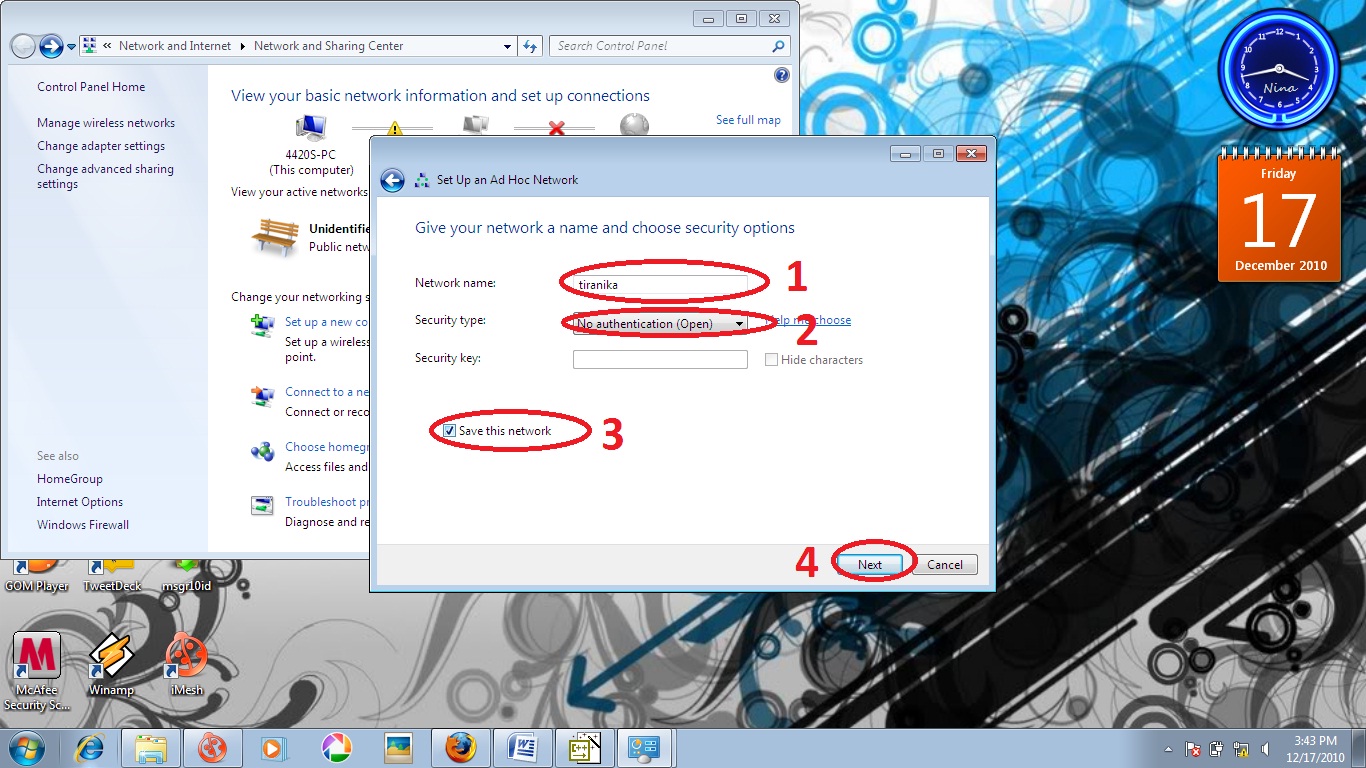Refresh the Control Panel address bar
This screenshot has height=768, width=1366.
531,46
